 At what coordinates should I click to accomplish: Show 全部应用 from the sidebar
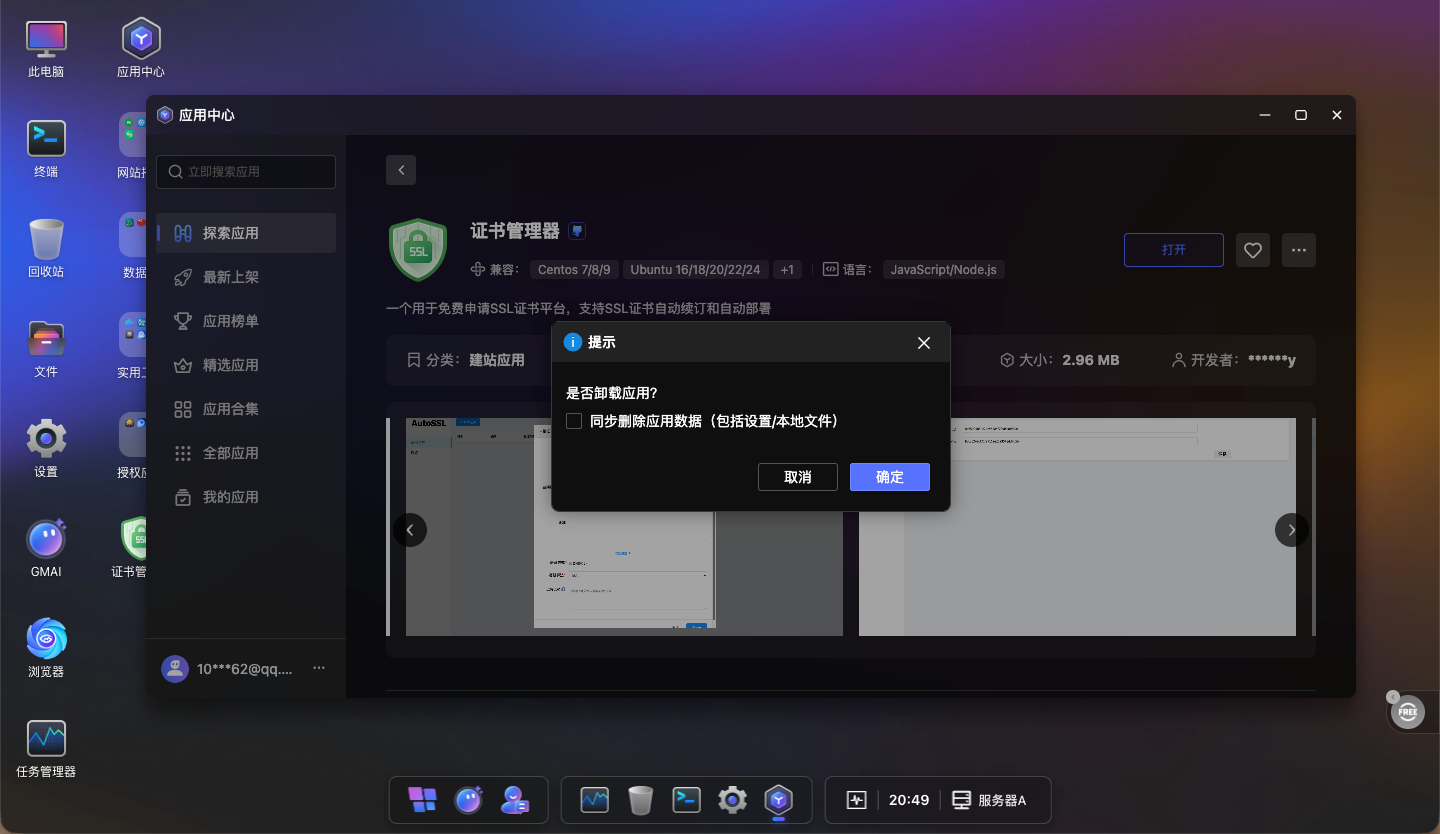tap(246, 453)
